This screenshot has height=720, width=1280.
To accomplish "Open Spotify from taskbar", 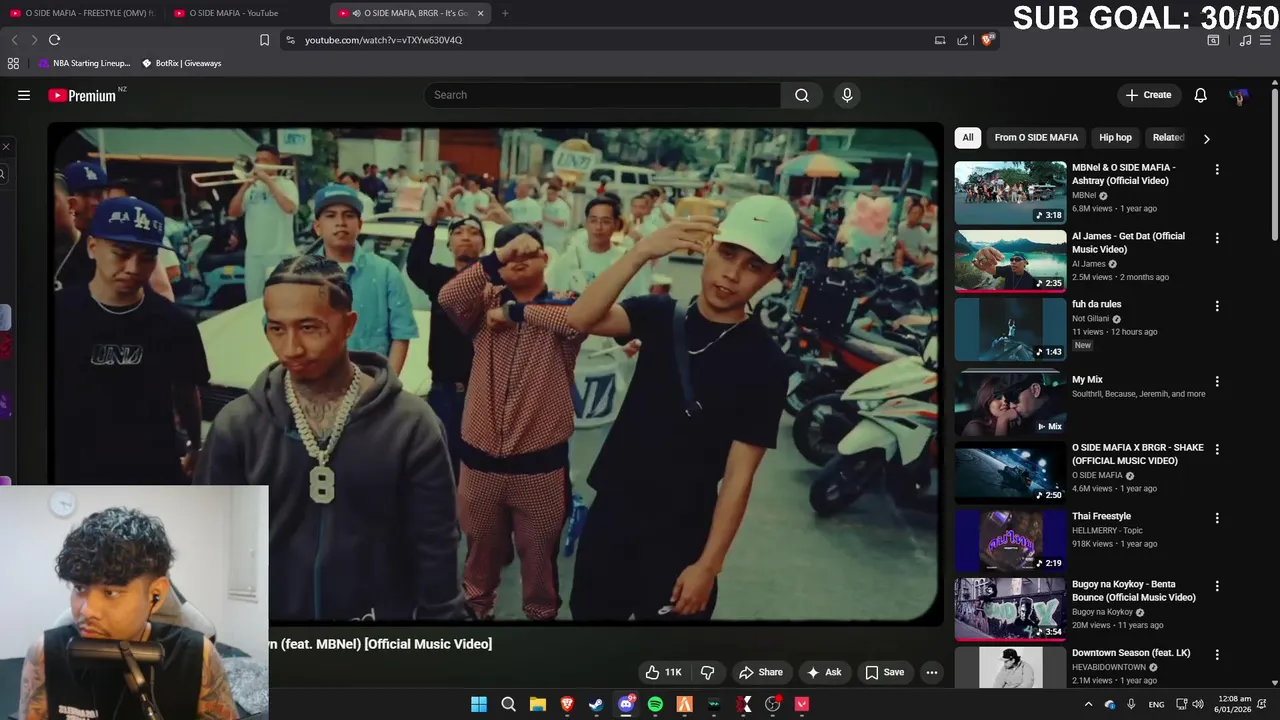I will 655,704.
